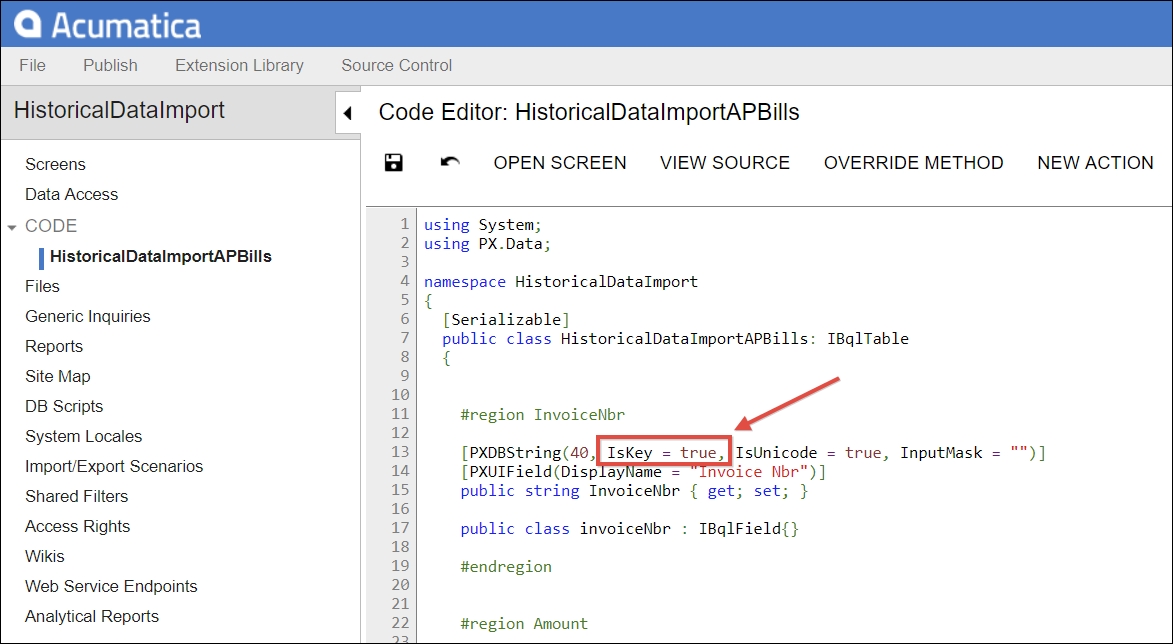
Task: Open the File menu
Action: (32, 65)
